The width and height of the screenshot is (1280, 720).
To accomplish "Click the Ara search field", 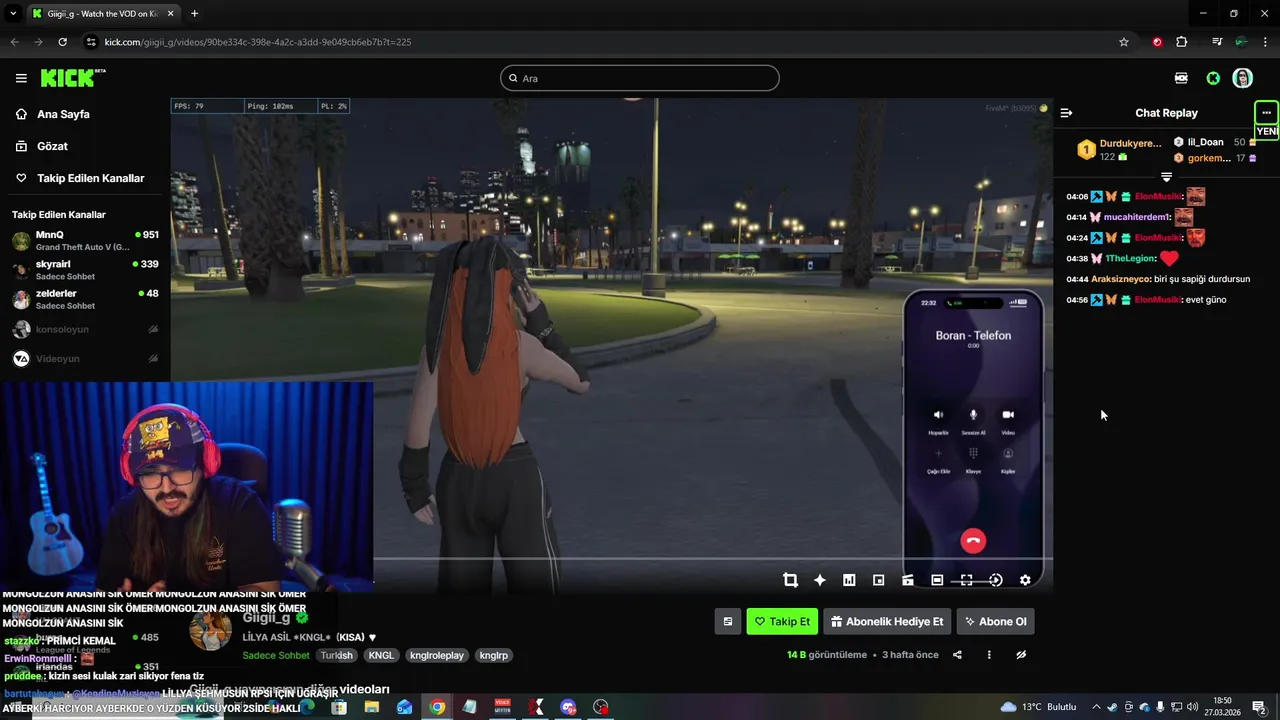I will point(640,78).
